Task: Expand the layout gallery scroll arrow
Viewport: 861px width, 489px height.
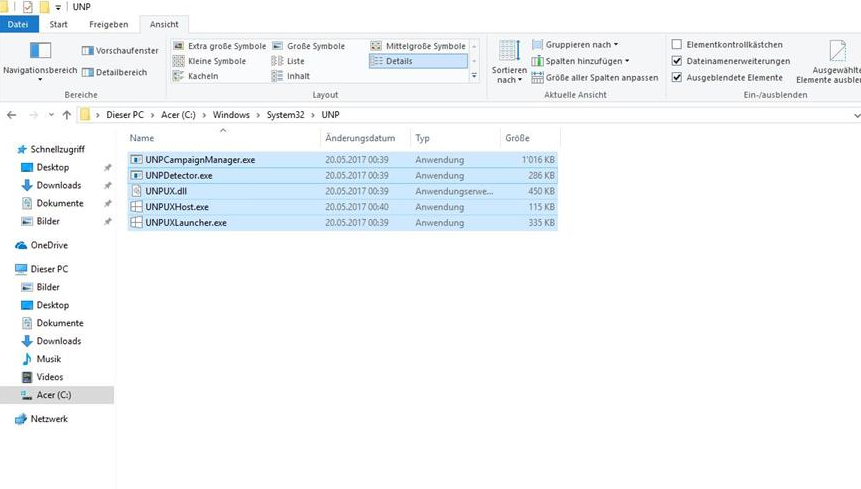Action: pyautogui.click(x=474, y=76)
